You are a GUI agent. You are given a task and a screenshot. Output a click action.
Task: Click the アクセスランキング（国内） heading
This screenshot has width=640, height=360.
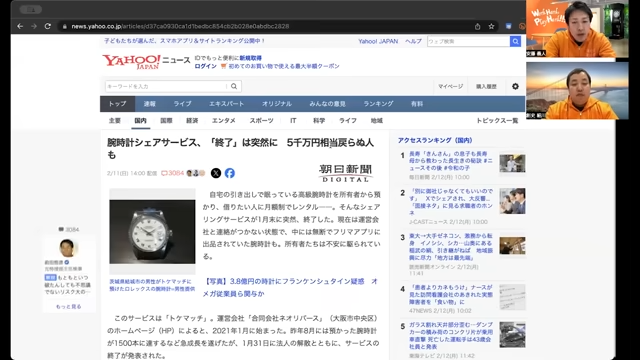(435, 140)
